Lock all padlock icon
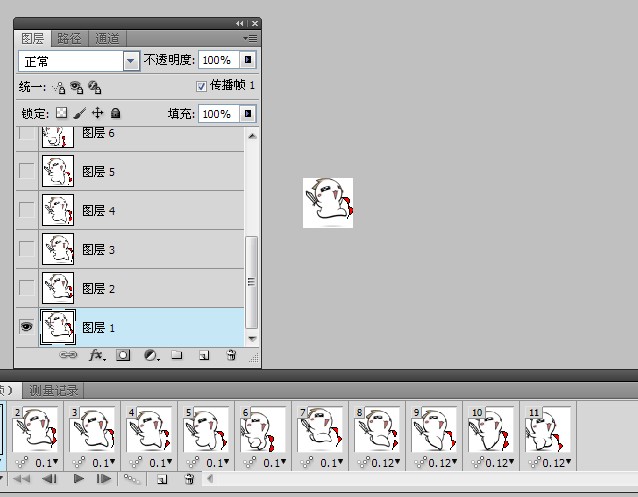The image size is (638, 497). 116,113
